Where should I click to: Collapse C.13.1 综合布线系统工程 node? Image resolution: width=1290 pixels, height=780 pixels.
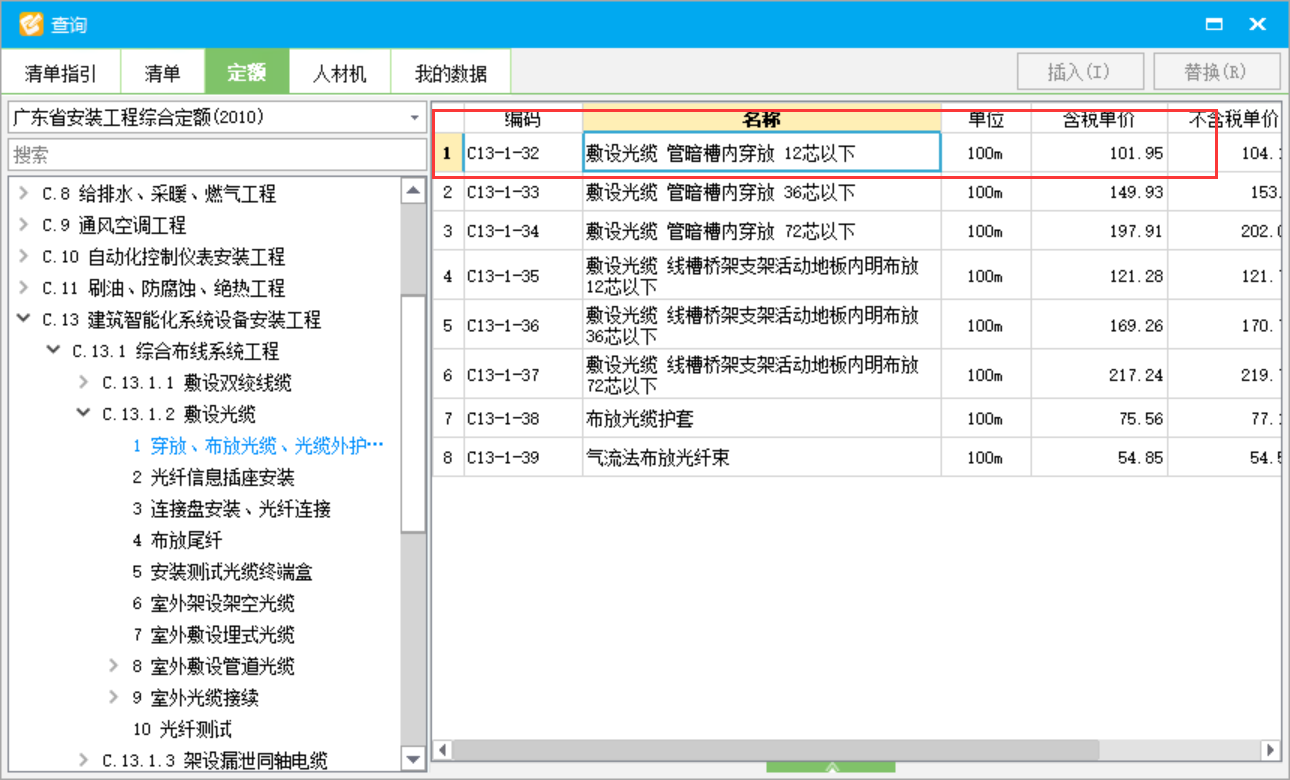53,351
